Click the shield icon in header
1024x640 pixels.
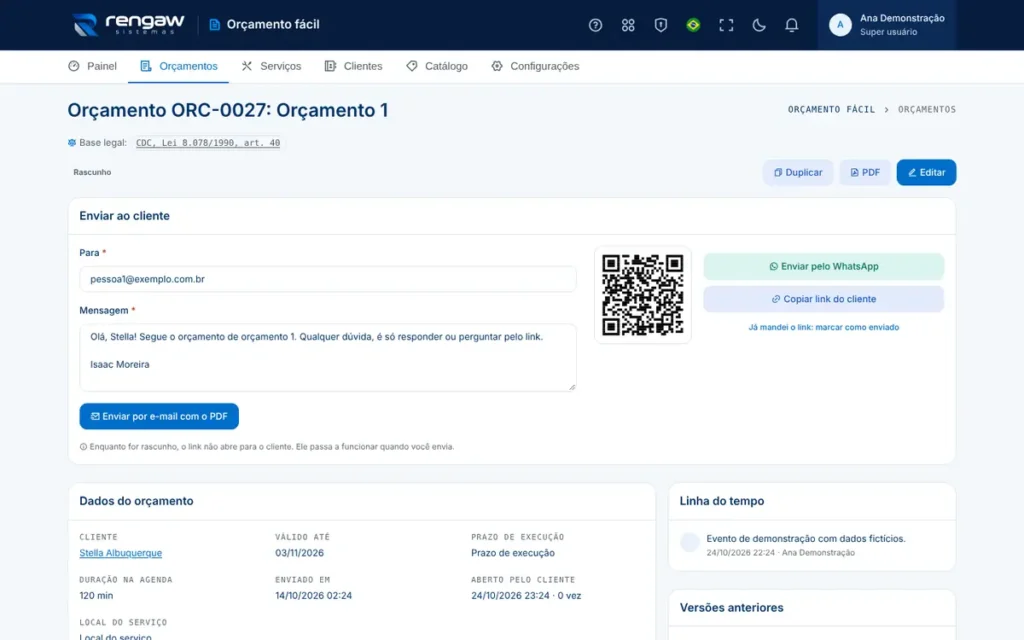[x=660, y=25]
